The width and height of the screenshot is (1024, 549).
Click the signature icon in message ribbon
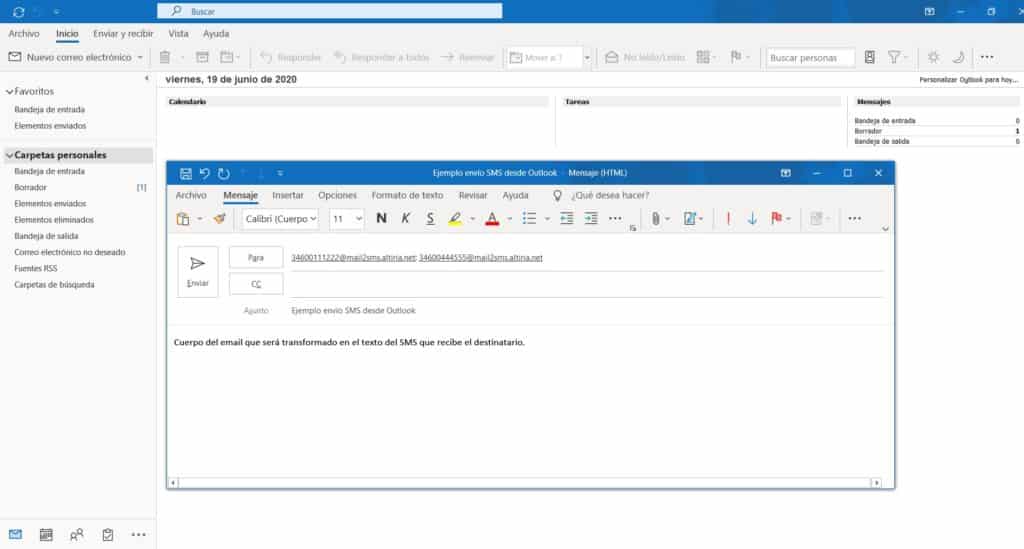[690, 219]
